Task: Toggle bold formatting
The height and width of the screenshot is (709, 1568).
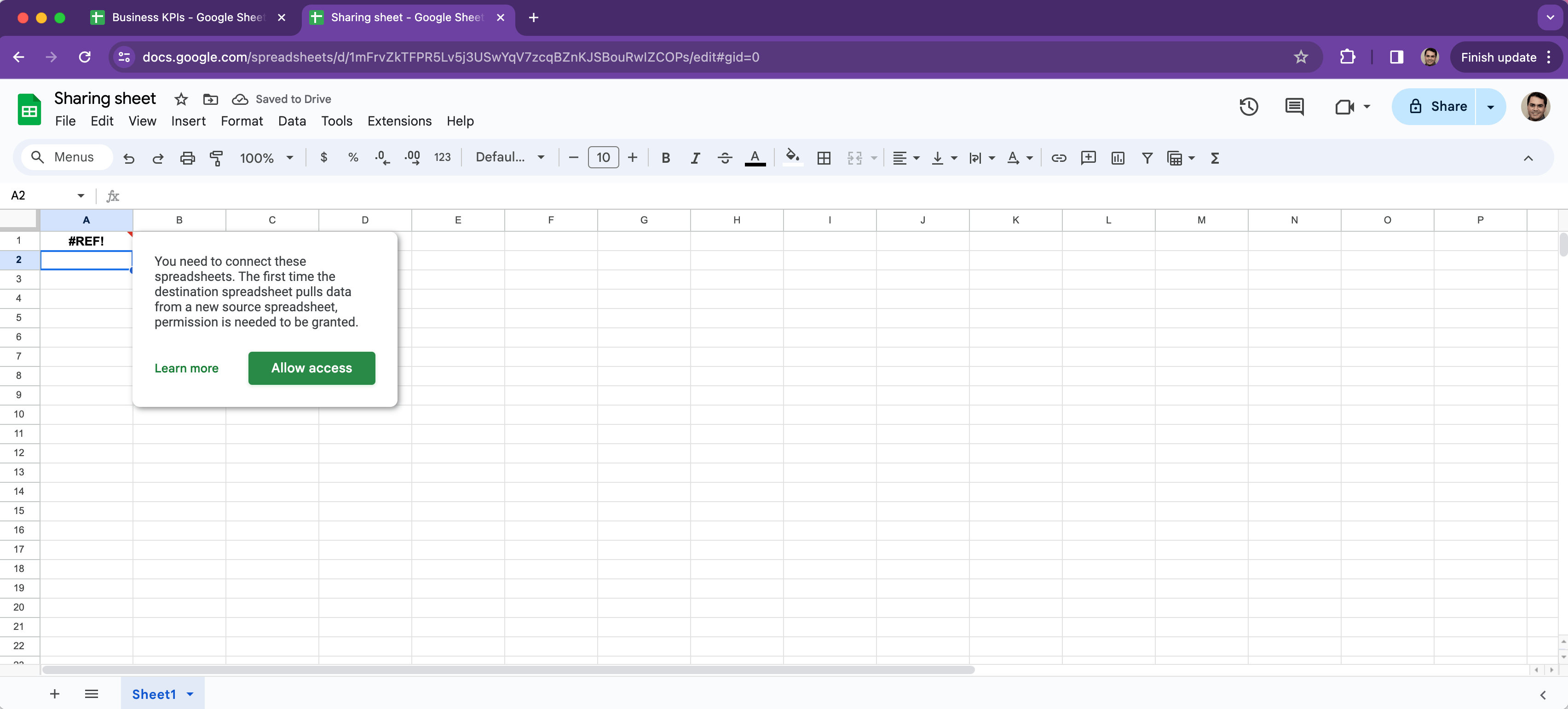Action: pos(665,158)
